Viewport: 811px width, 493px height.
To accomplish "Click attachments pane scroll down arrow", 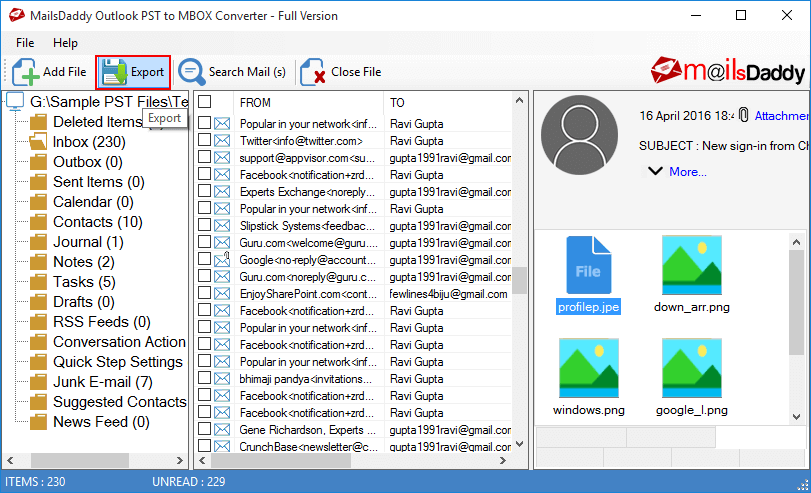I will pos(797,416).
